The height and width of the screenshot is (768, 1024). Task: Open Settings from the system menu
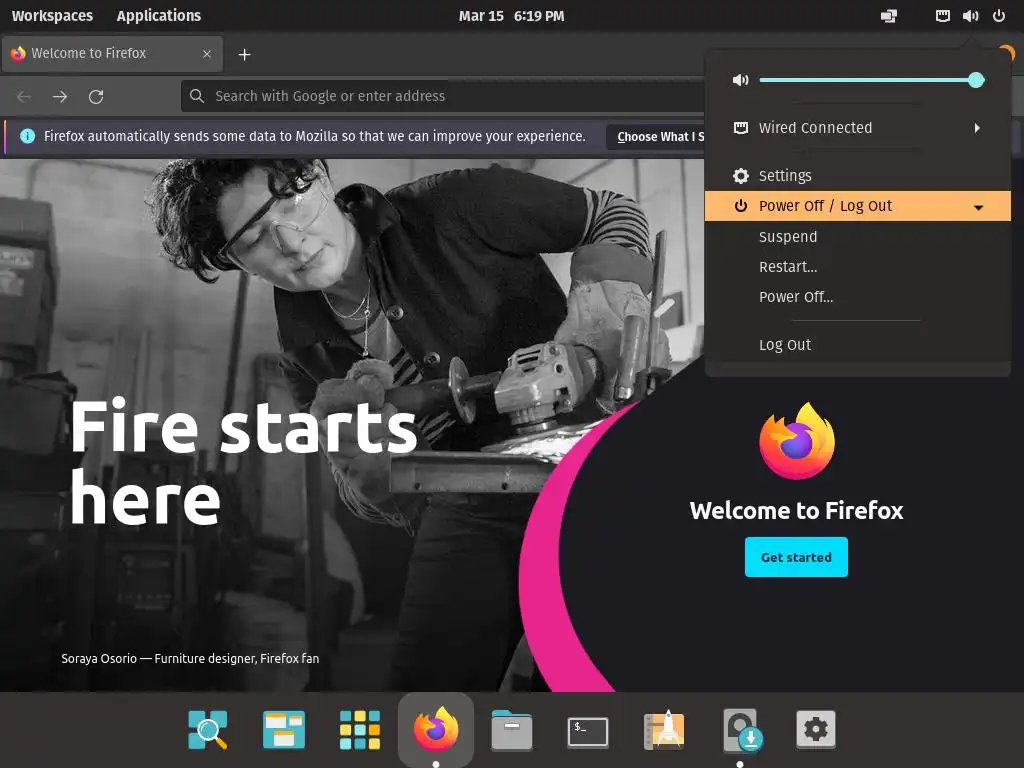(x=857, y=176)
